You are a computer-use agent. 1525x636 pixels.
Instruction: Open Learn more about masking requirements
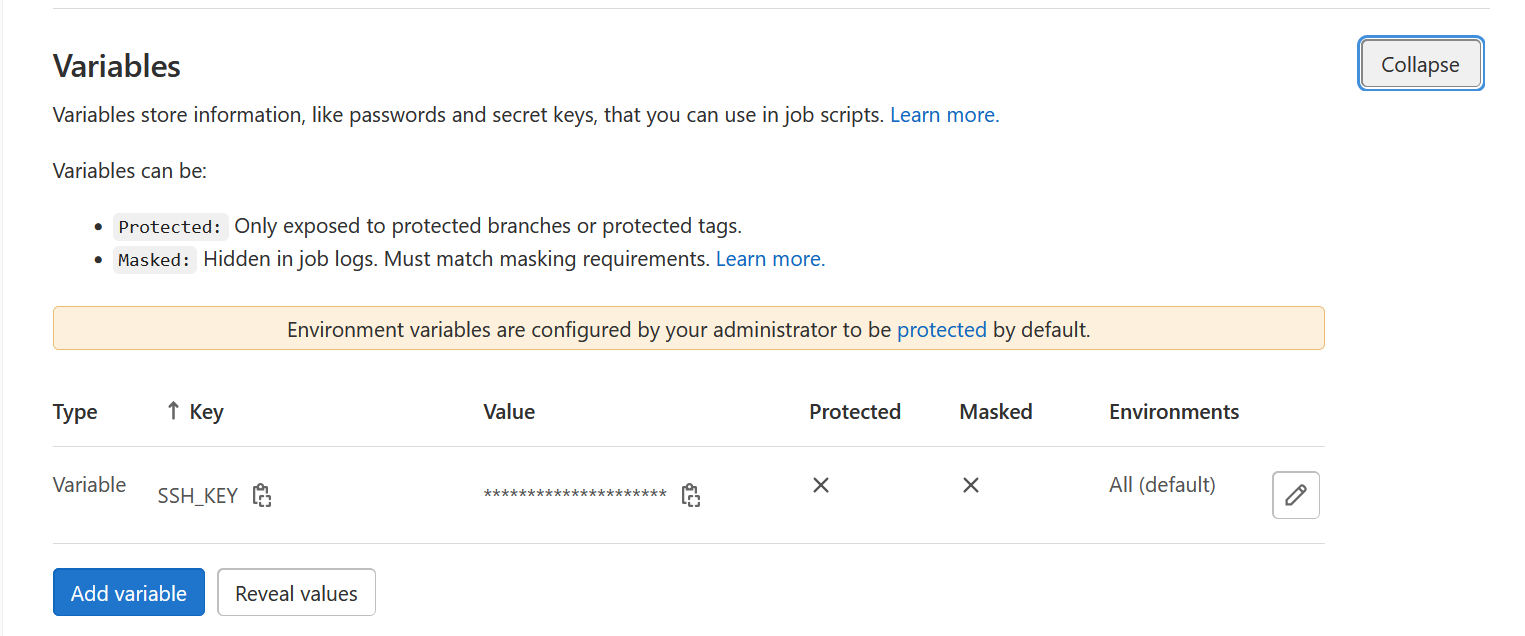(770, 259)
